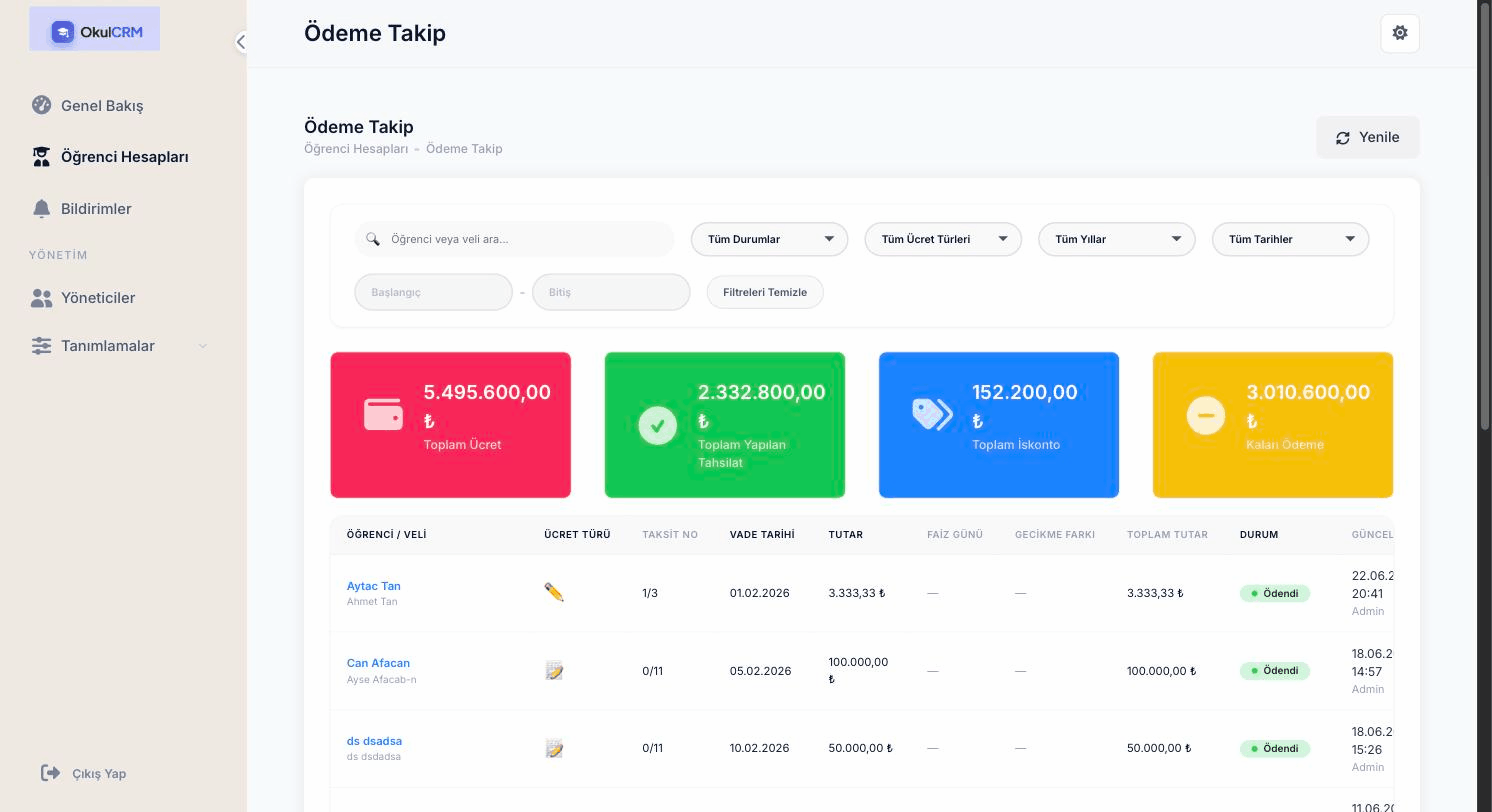Click the wallet icon on Toplam Ücret card
This screenshot has width=1492, height=812.
click(x=383, y=414)
